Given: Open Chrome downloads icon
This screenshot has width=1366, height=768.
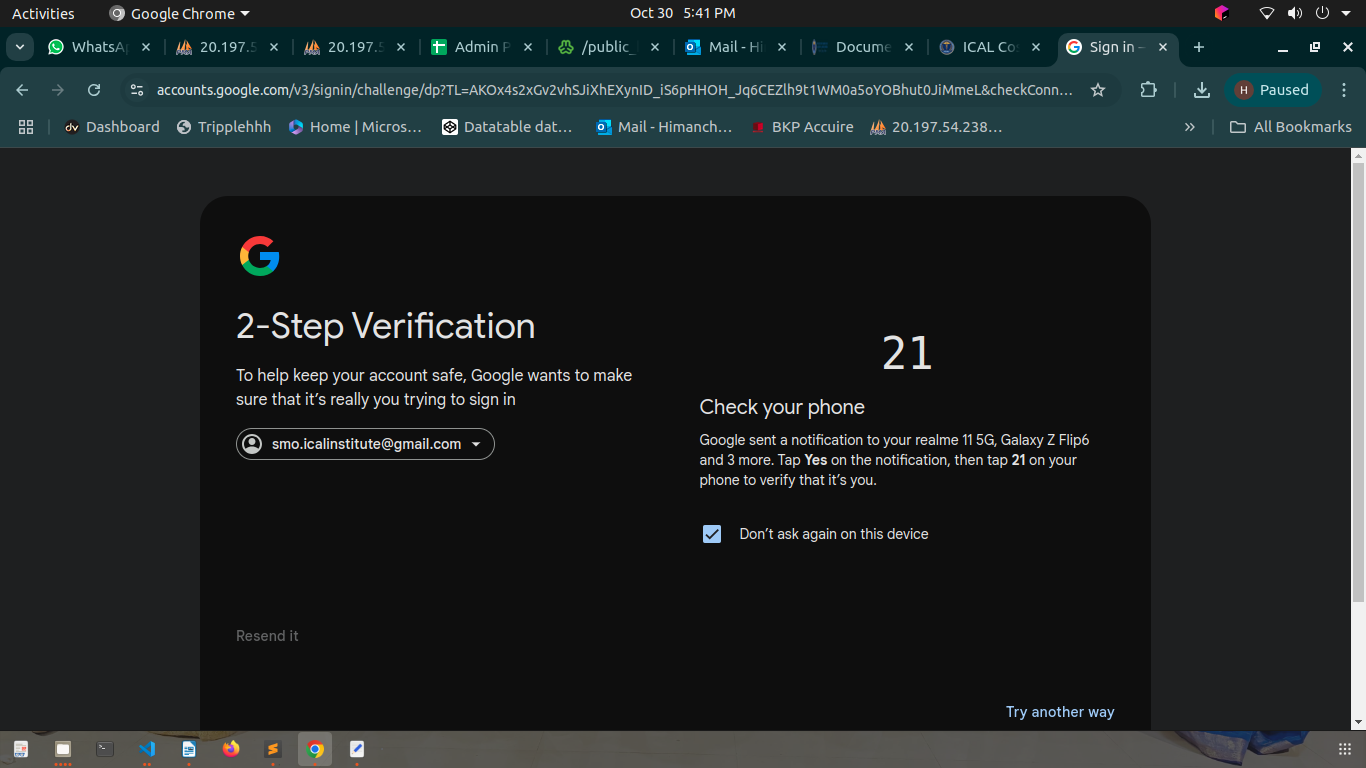Looking at the screenshot, I should coord(1202,90).
